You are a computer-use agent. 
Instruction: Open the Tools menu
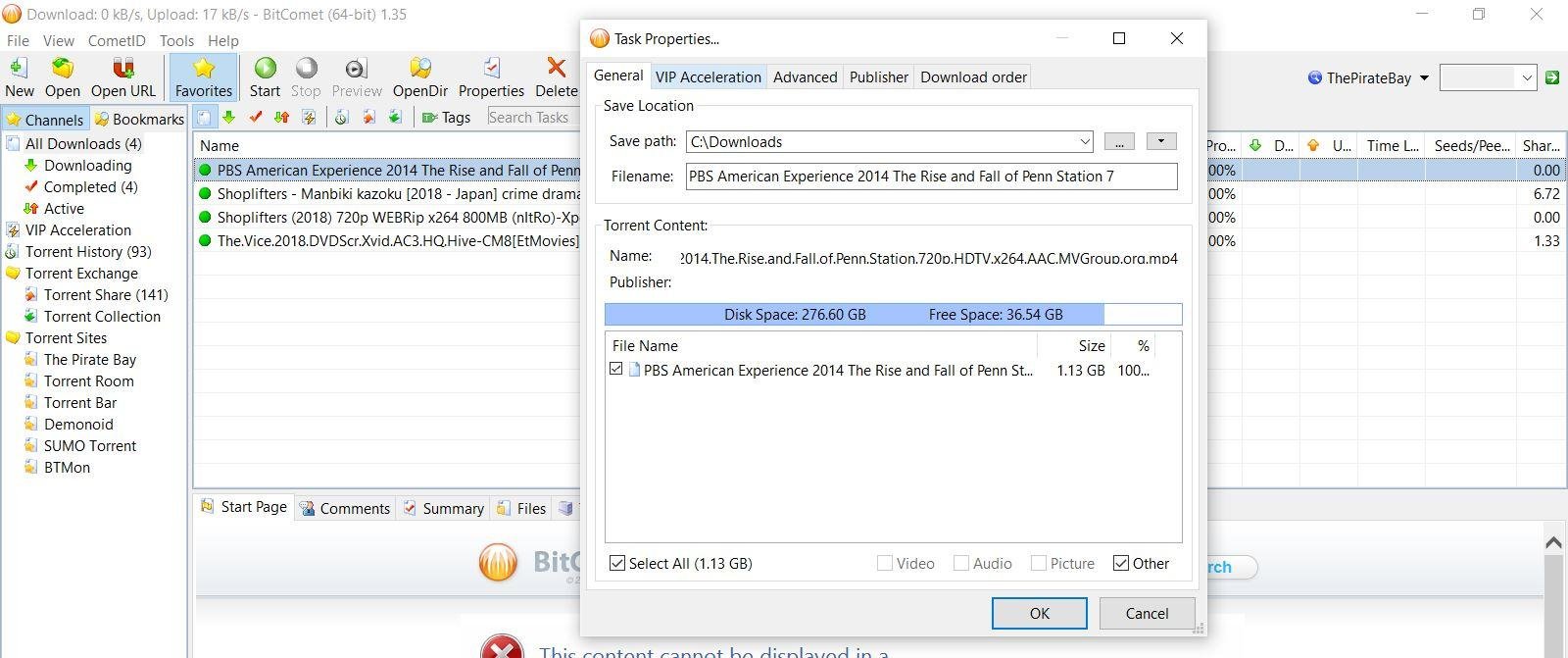(176, 41)
